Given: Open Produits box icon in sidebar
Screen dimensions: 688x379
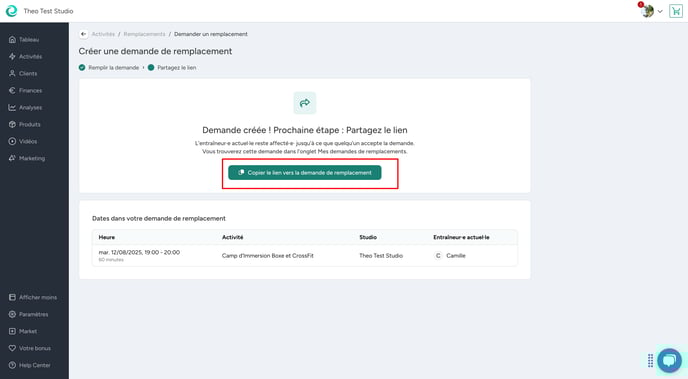Looking at the screenshot, I should click(12, 124).
